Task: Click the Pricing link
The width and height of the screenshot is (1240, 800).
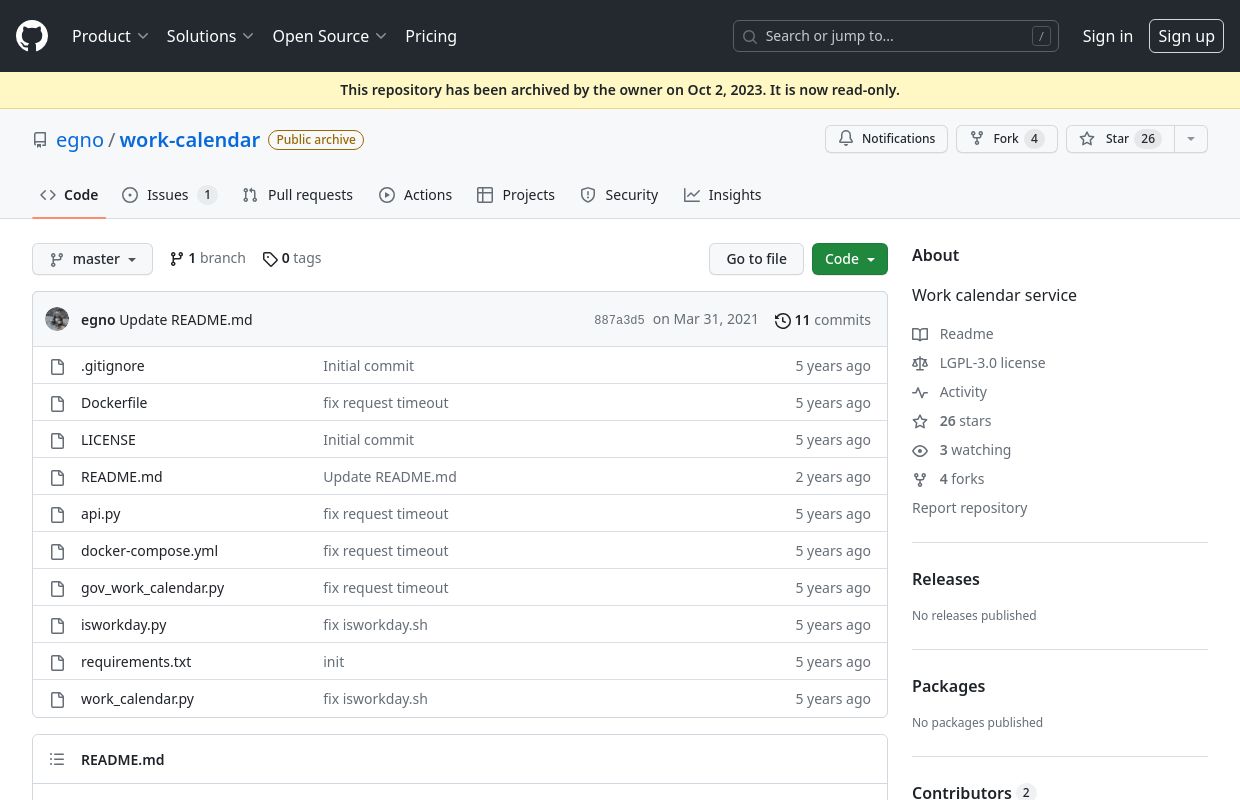Action: 431,36
